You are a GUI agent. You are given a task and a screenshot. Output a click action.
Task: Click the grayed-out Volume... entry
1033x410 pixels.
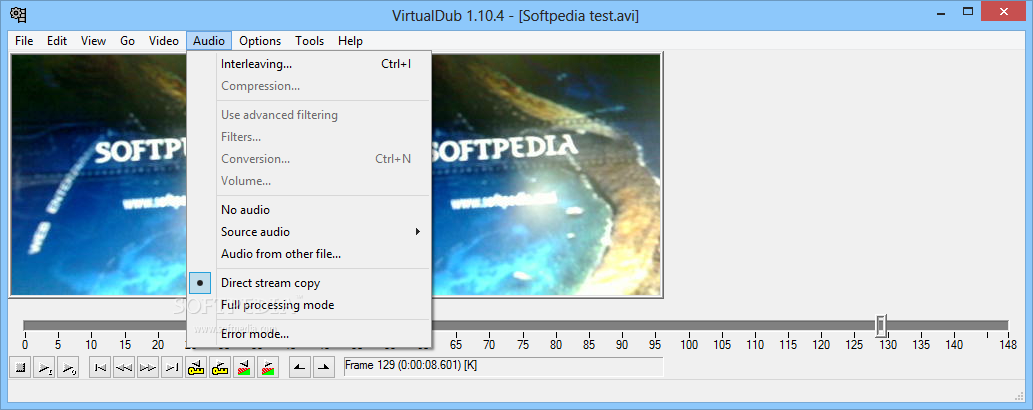[310, 181]
